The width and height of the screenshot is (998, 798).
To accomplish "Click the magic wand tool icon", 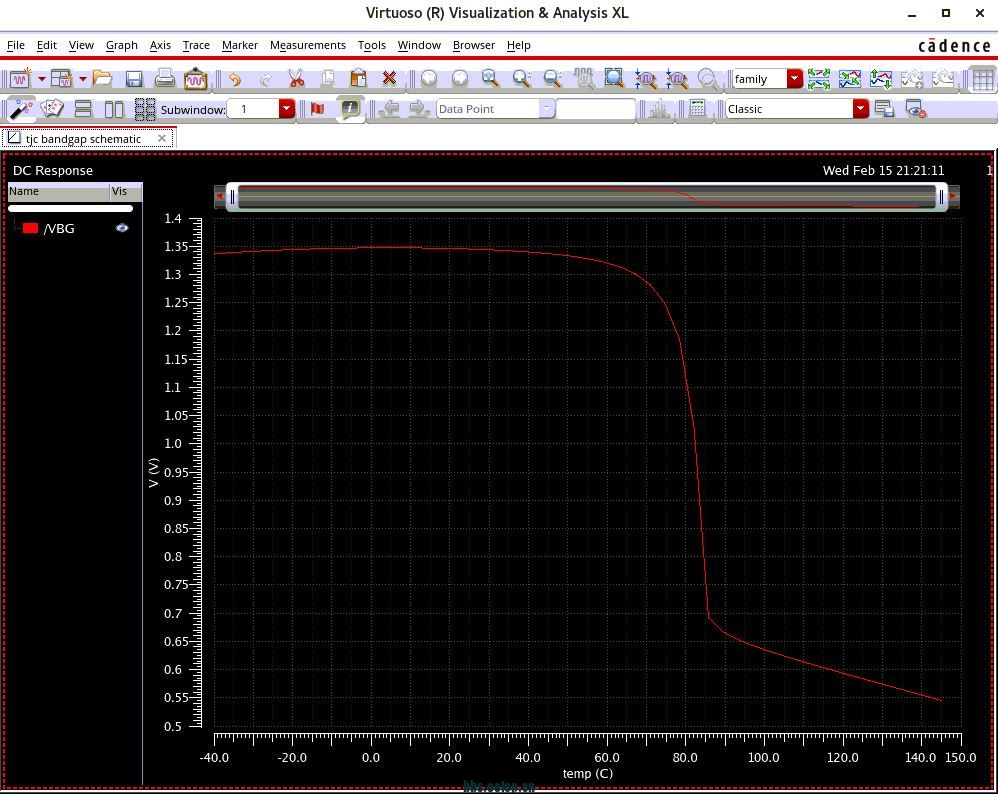I will pyautogui.click(x=20, y=109).
